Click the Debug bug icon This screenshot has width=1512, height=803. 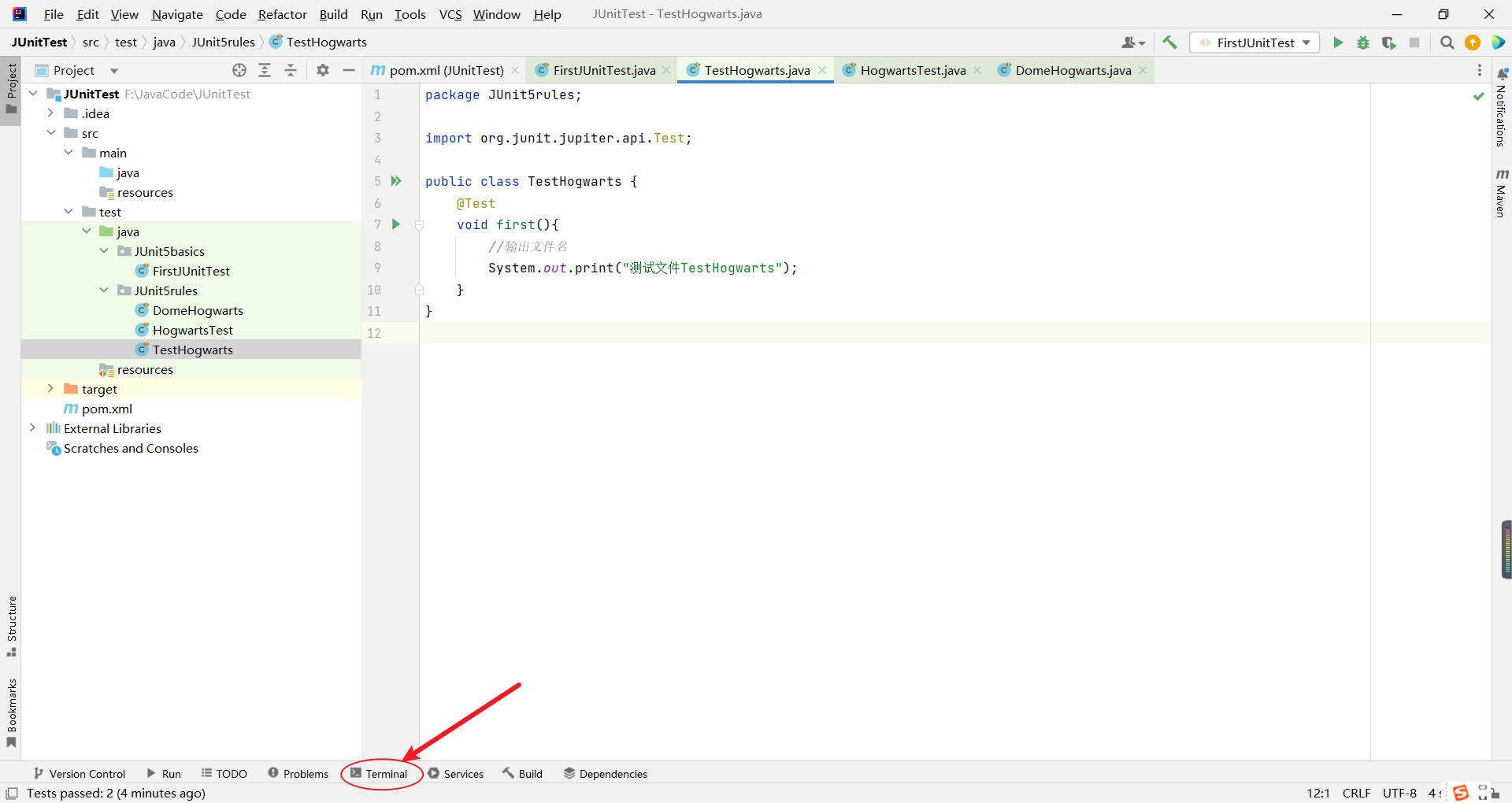tap(1363, 43)
